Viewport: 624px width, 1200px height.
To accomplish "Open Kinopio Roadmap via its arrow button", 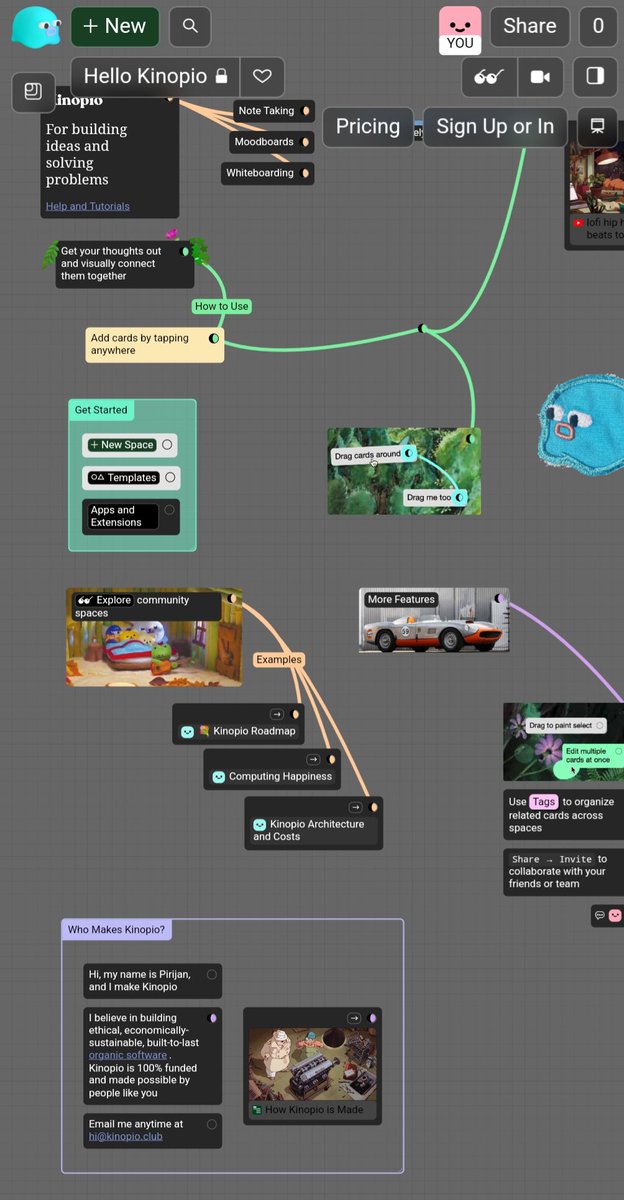I will (277, 714).
